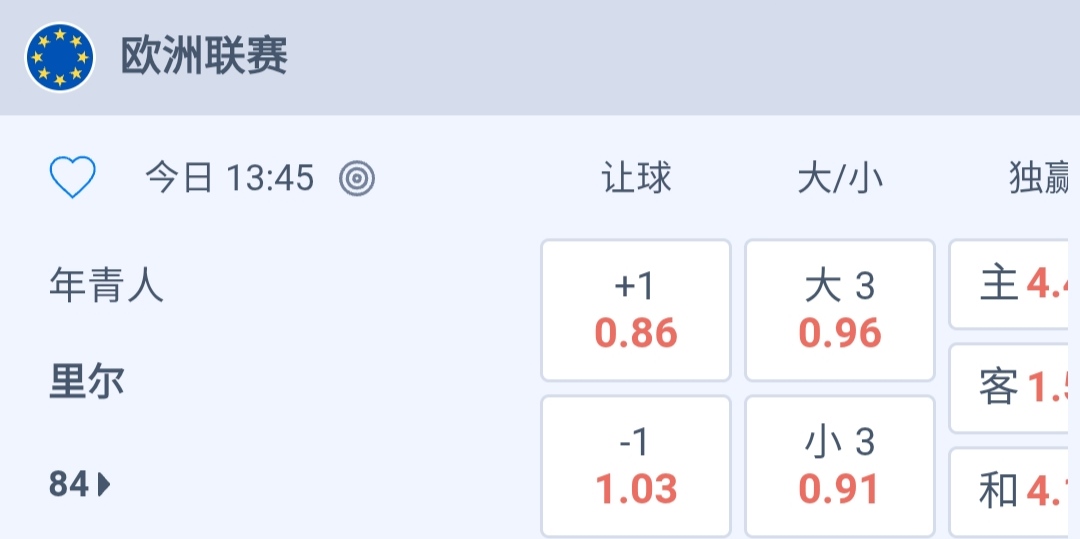Open the 里尔 team name
This screenshot has width=1080, height=539.
87,382
